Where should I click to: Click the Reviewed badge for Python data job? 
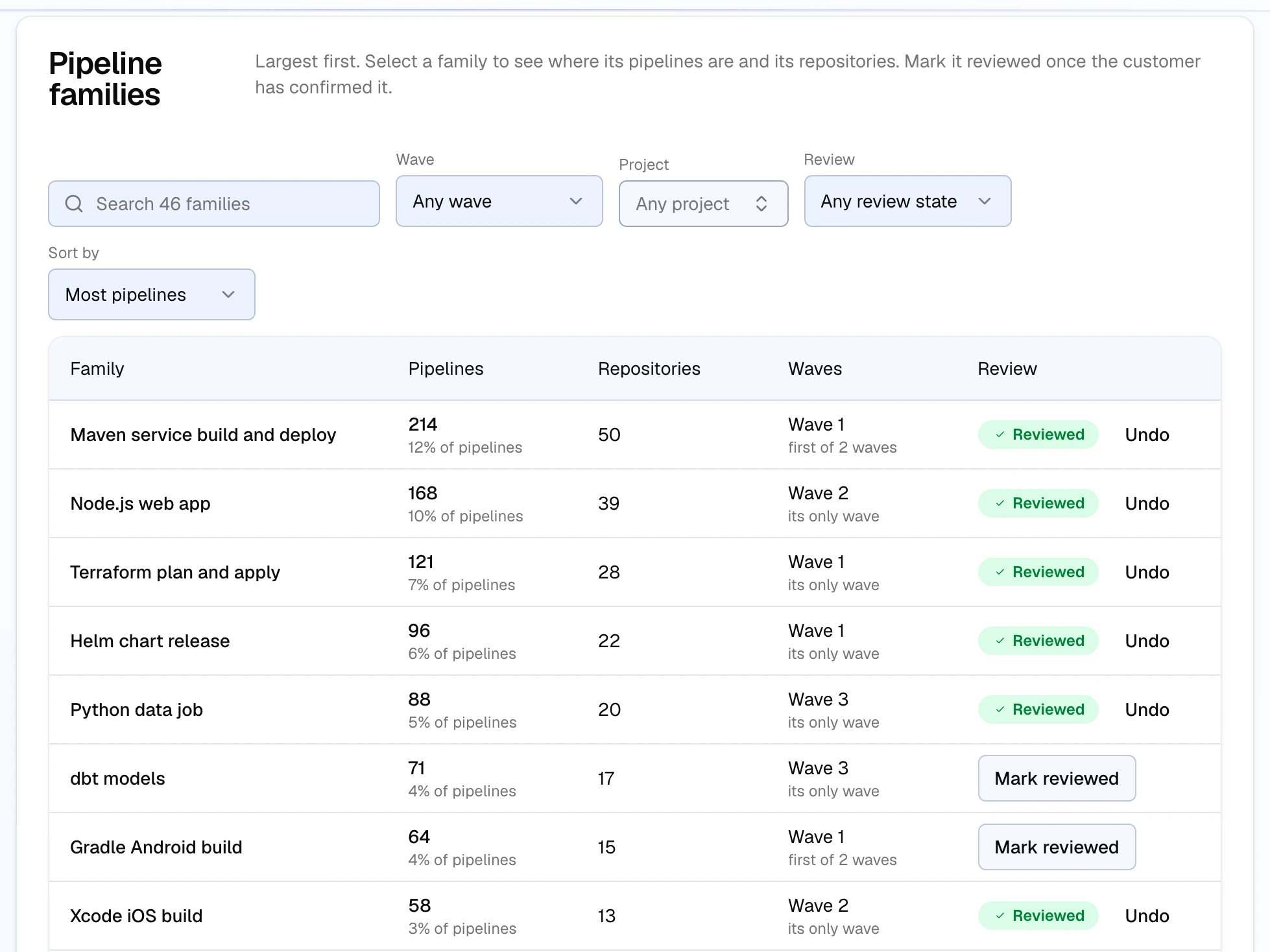1038,709
